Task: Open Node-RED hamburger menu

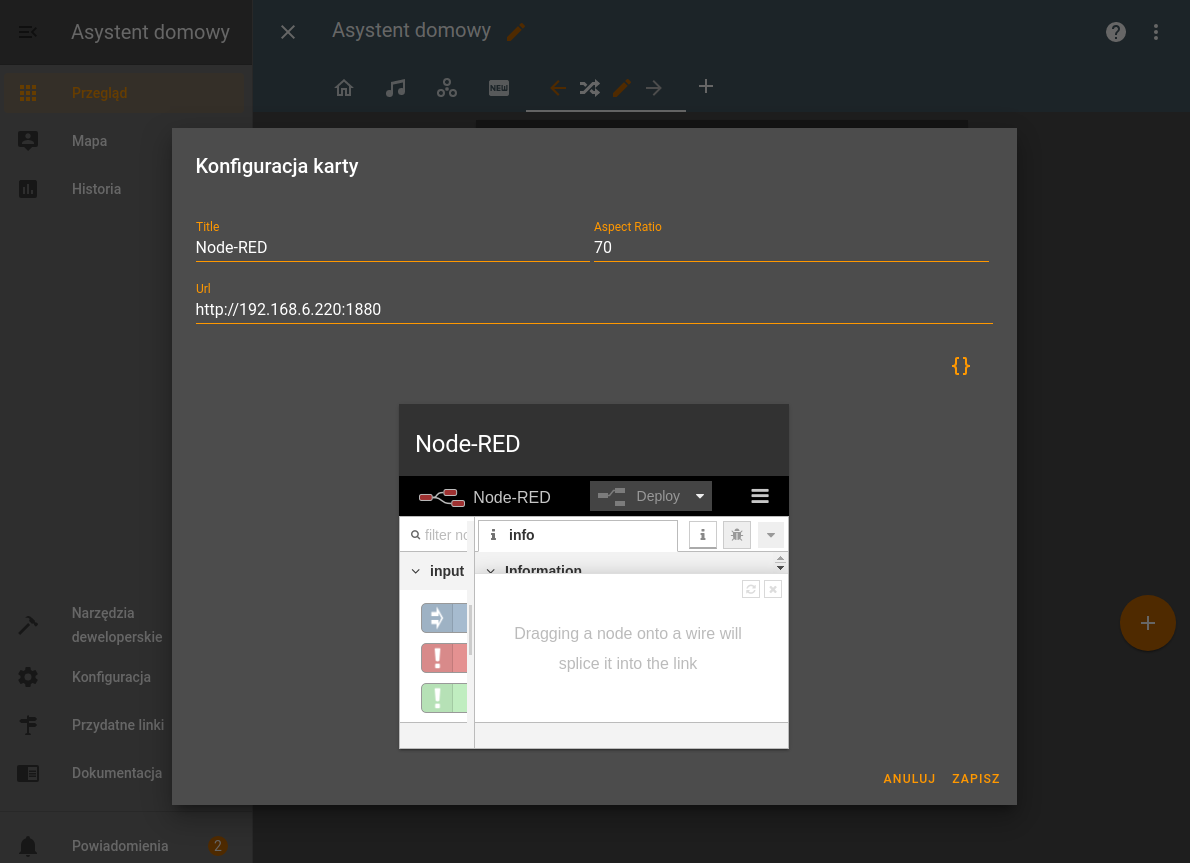Action: 759,496
